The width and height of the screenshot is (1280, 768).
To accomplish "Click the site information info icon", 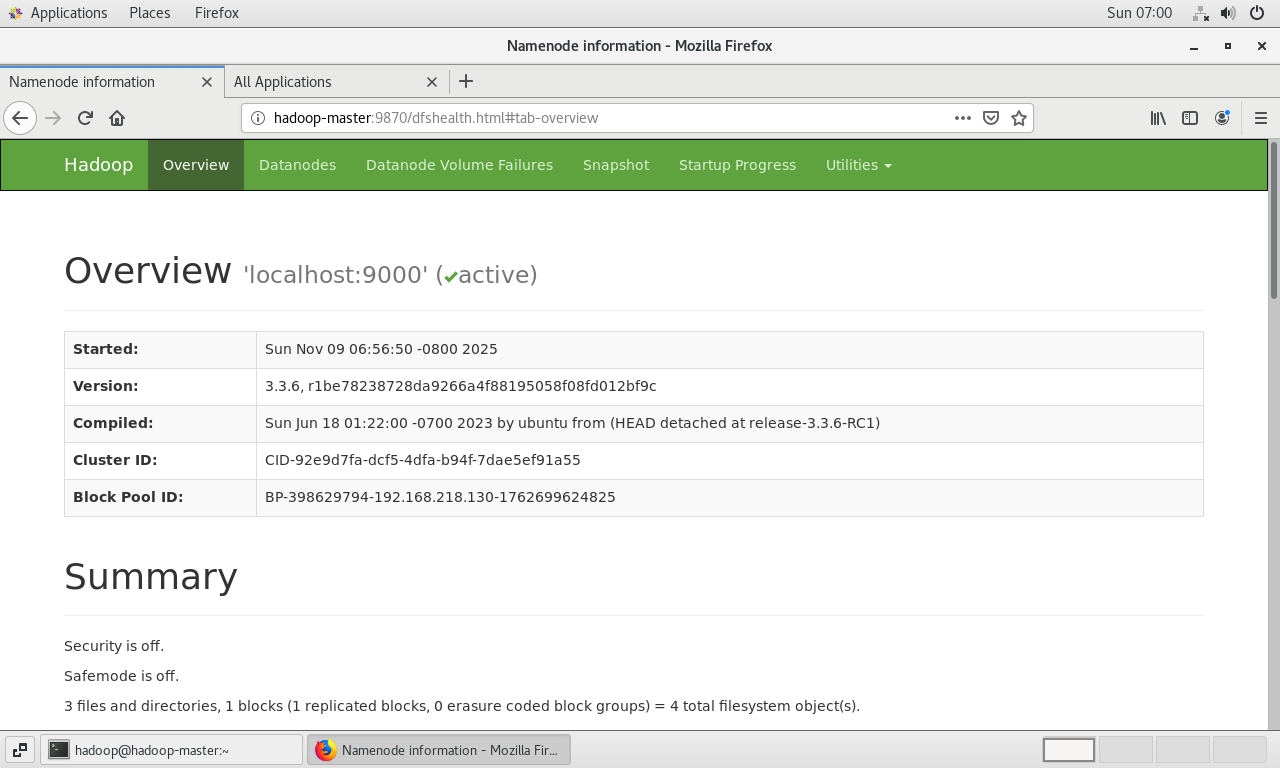I will coord(258,117).
